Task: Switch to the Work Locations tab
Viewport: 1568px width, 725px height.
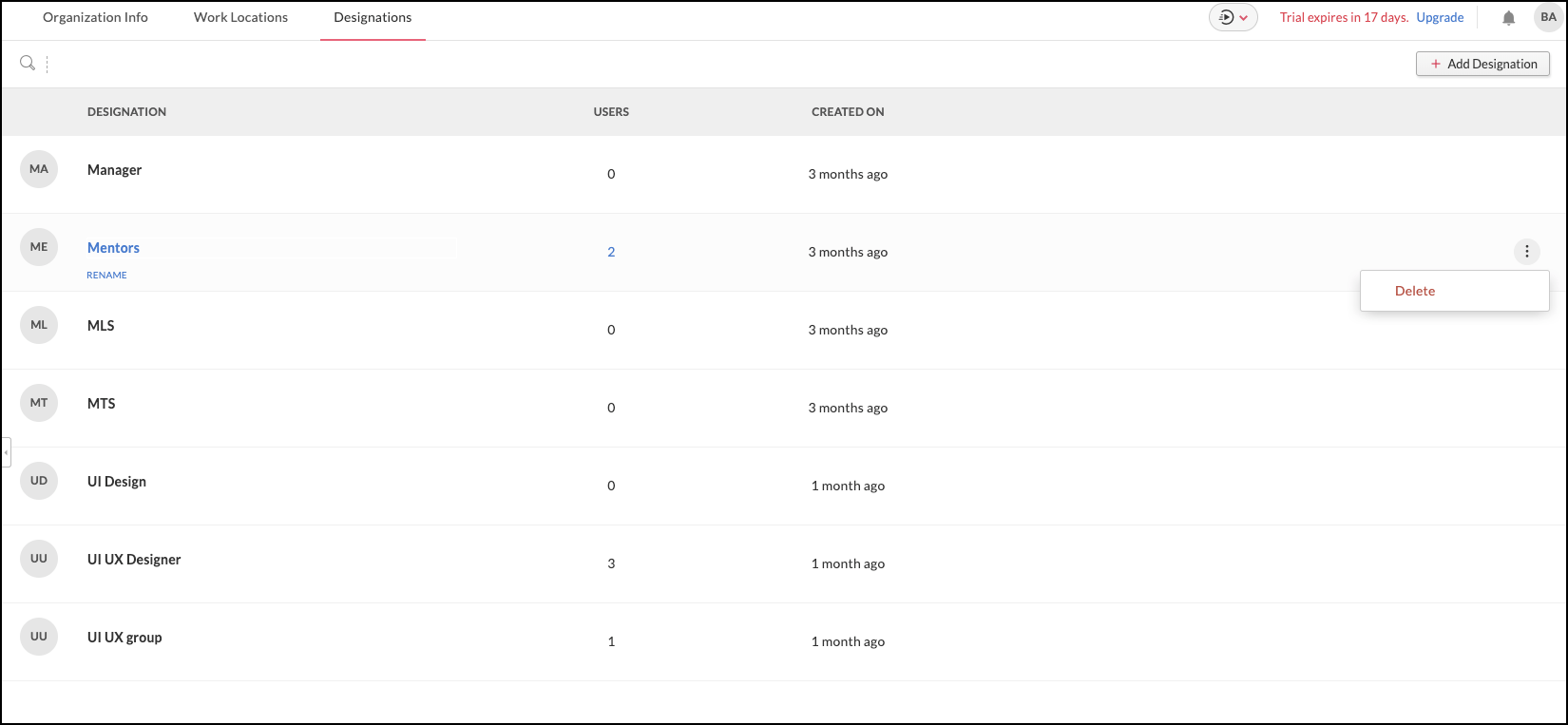Action: tap(240, 17)
